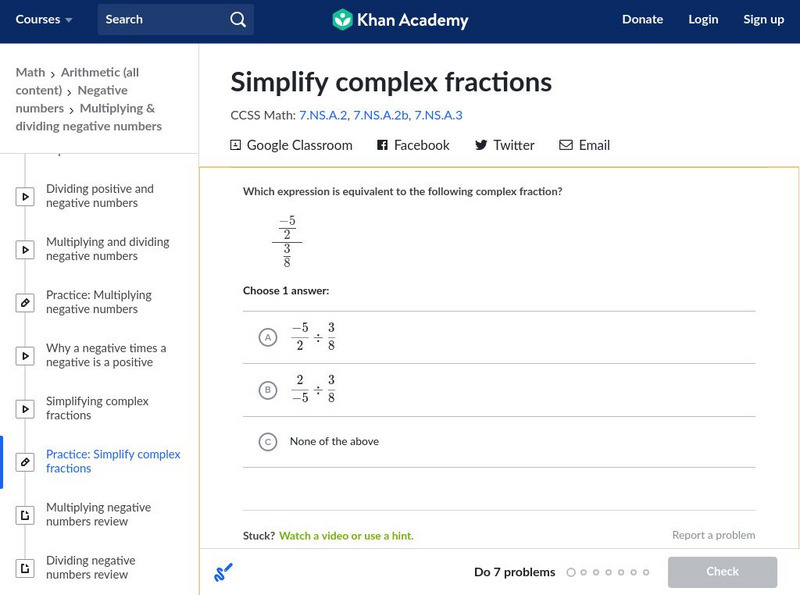Type in the Search field
Viewport: 800px width, 595px height.
point(165,20)
